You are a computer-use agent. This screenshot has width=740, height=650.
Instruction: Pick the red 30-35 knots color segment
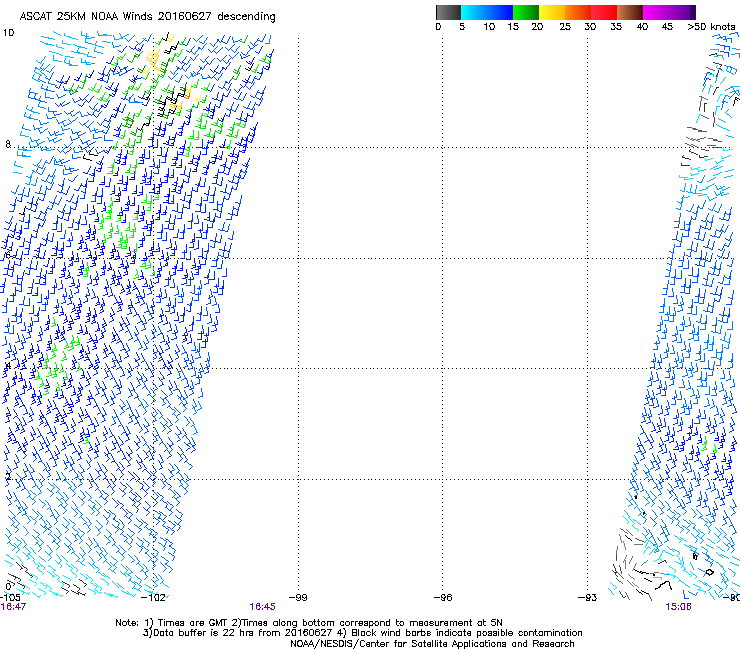[604, 12]
